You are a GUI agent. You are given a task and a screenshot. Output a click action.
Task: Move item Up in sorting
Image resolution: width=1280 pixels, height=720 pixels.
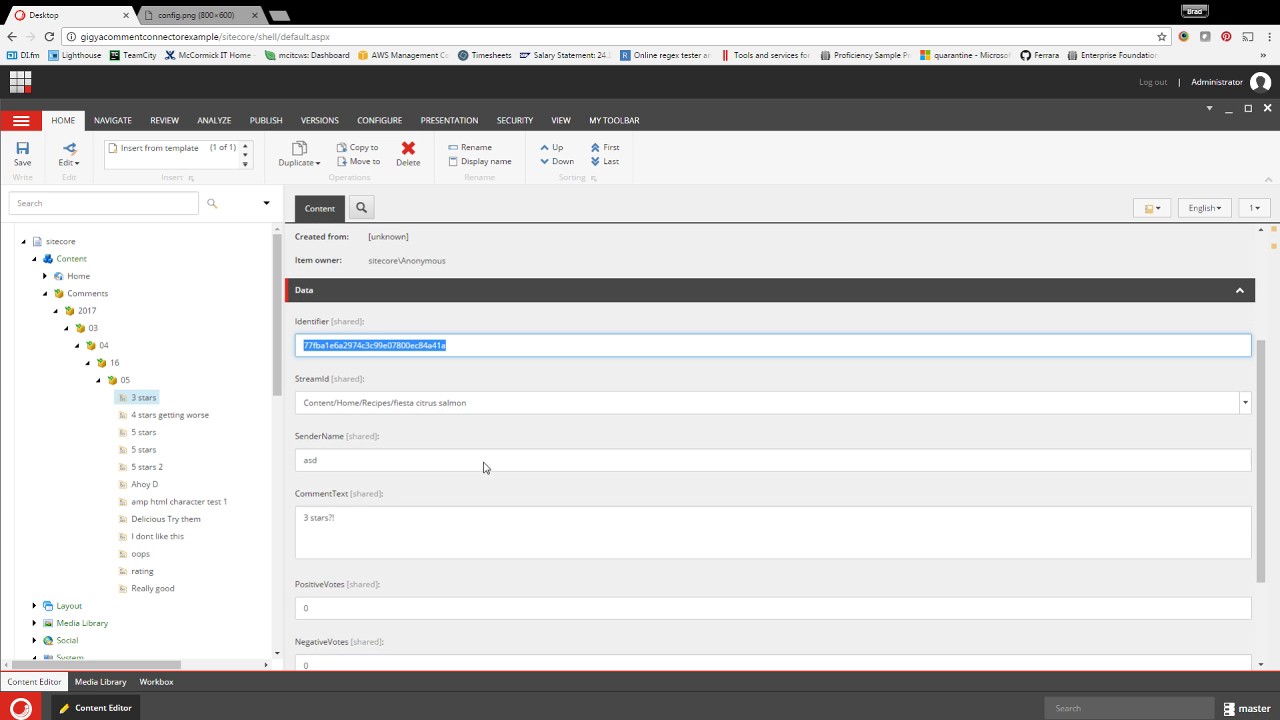[x=552, y=147]
